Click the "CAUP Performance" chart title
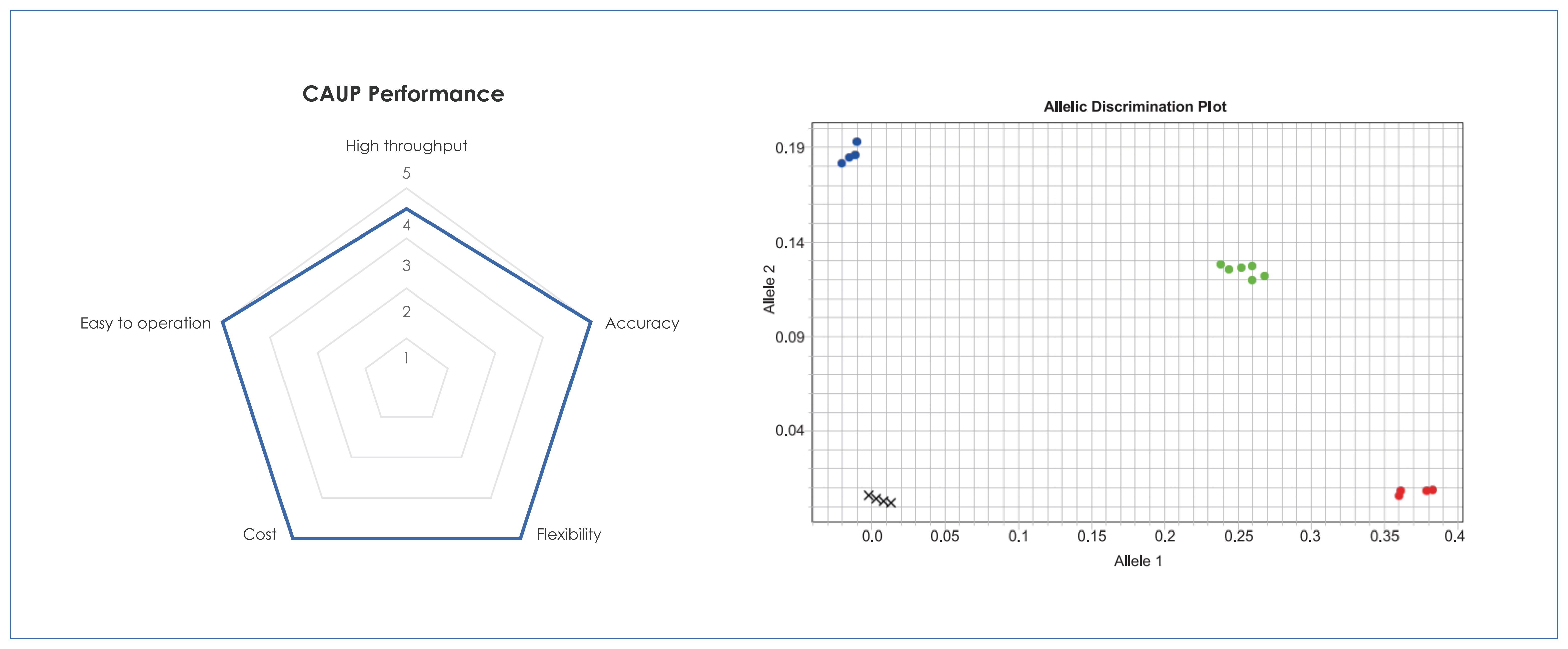The height and width of the screenshot is (649, 1568). pyautogui.click(x=403, y=94)
